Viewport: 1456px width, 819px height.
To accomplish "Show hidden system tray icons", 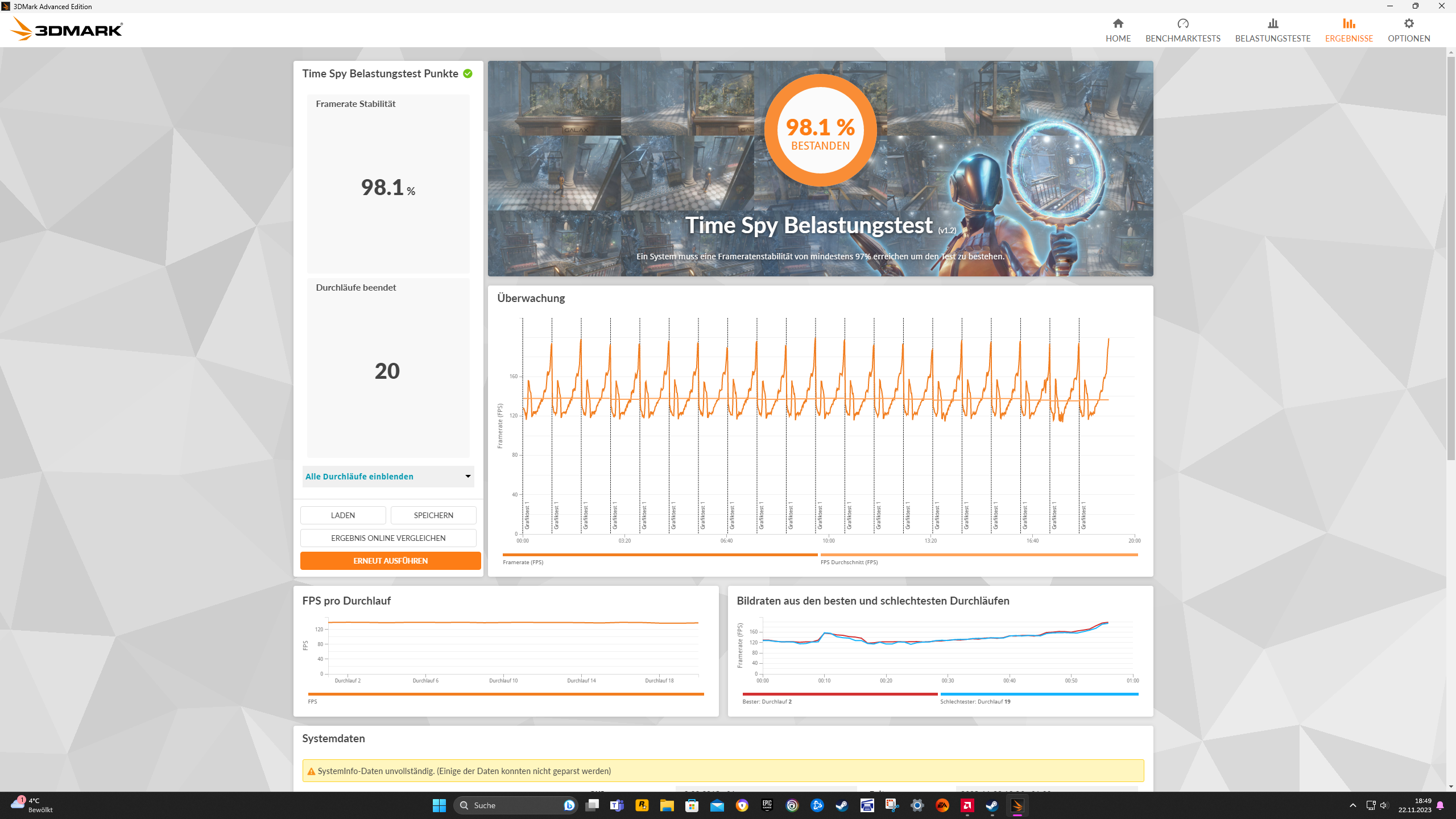I will tap(1352, 805).
